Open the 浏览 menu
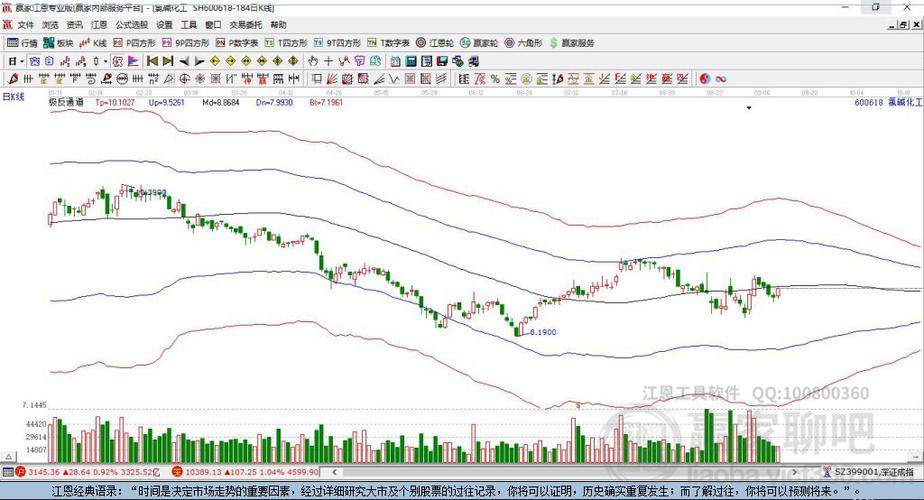Screen dimensions: 924x500 click(50, 25)
